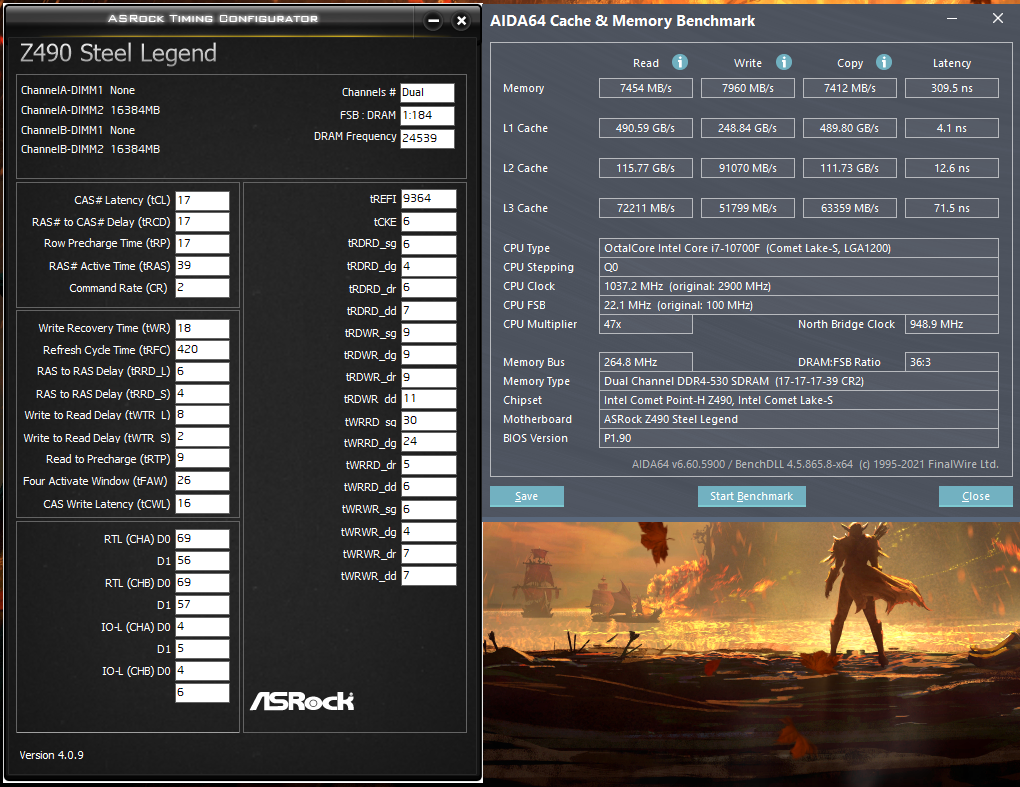Click Start Benchmark button
Viewport: 1020px width, 787px height.
tap(751, 496)
